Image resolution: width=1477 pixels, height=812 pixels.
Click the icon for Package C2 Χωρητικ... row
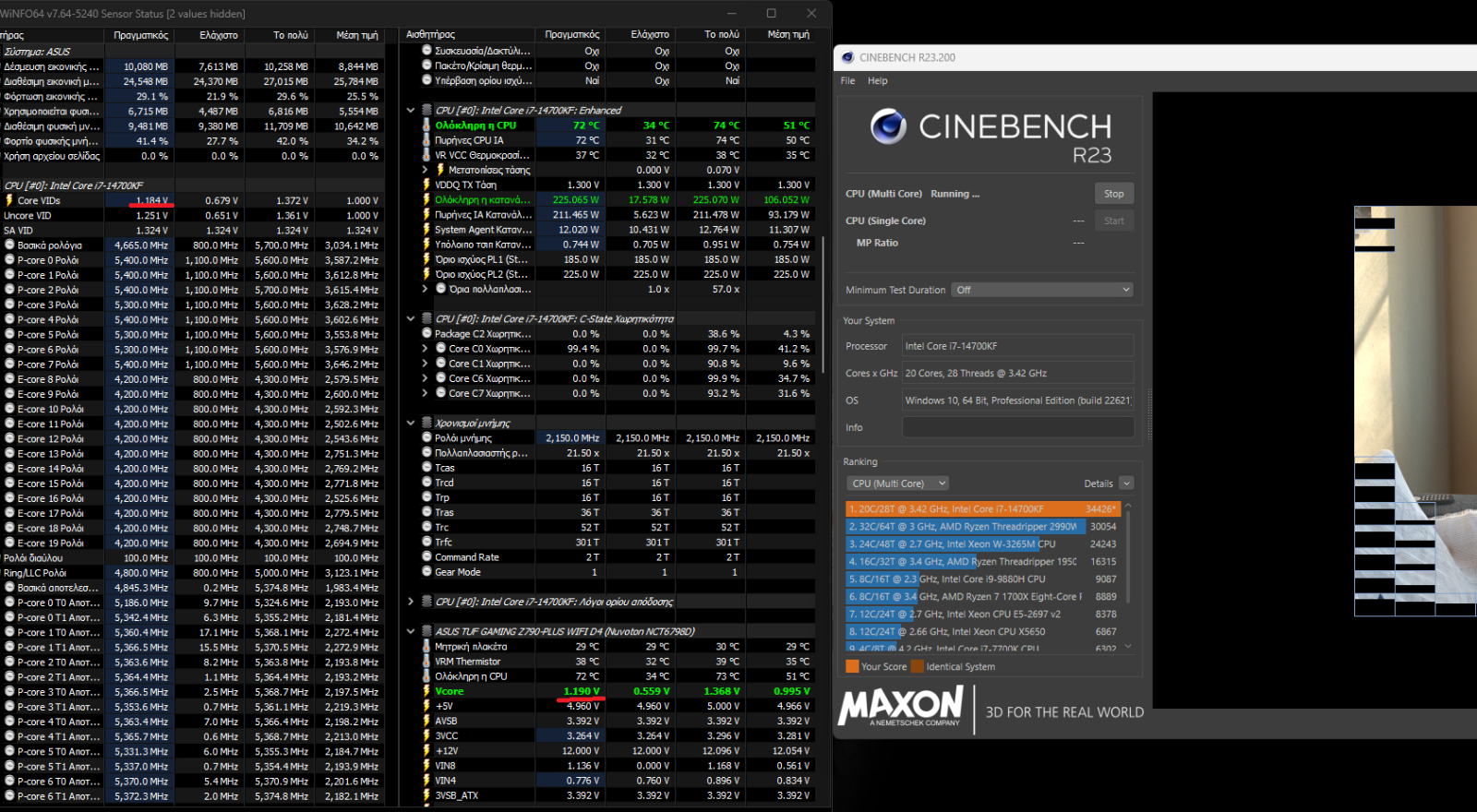tap(426, 334)
